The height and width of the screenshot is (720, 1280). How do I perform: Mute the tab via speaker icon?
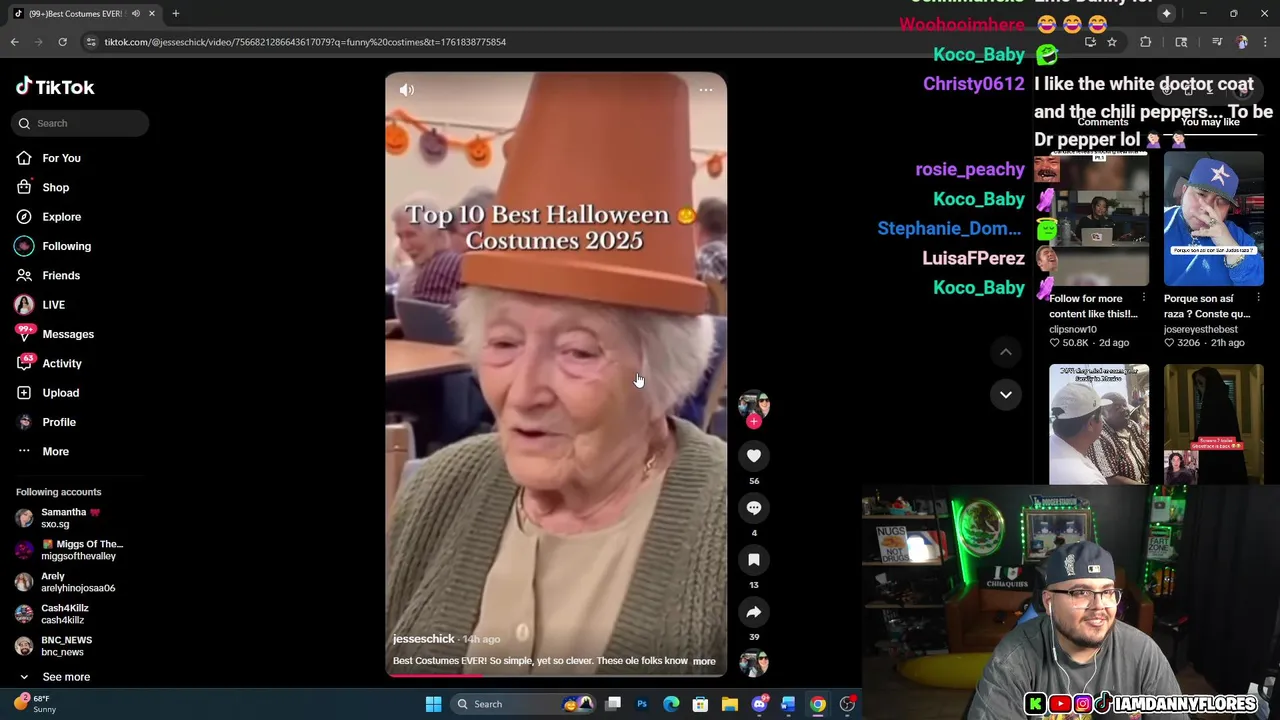(x=136, y=14)
